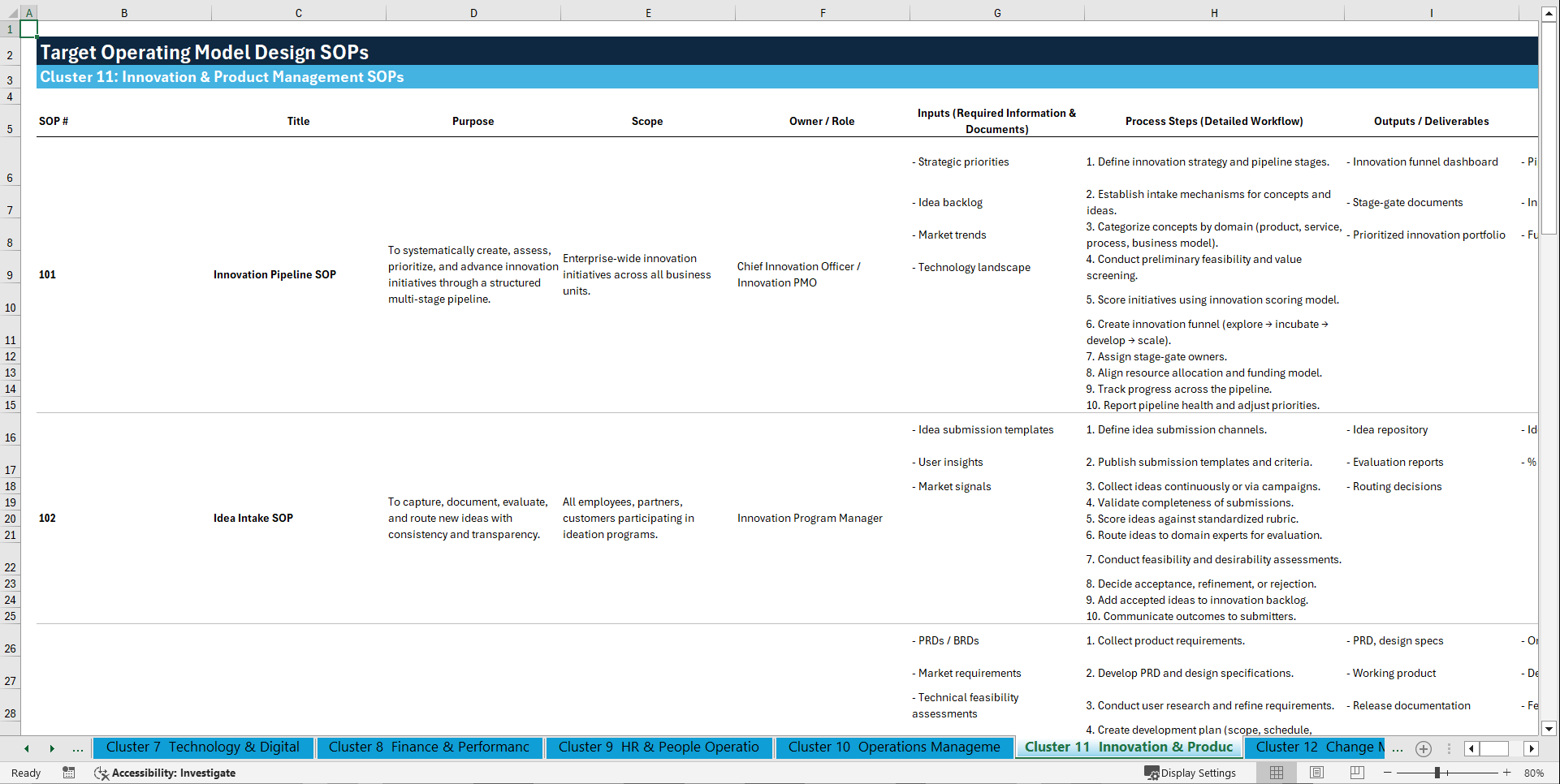
Task: Switch to Page Layout view
Action: (1316, 773)
